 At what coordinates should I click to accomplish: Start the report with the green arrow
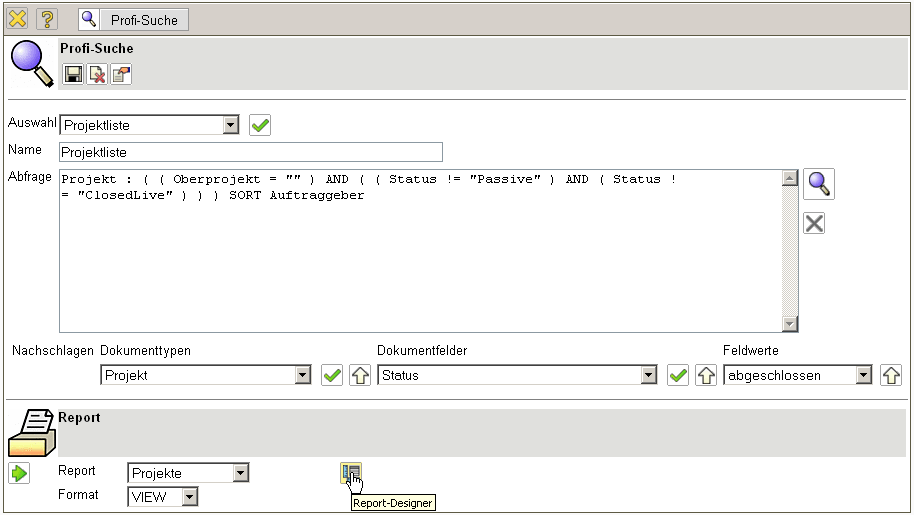point(19,473)
